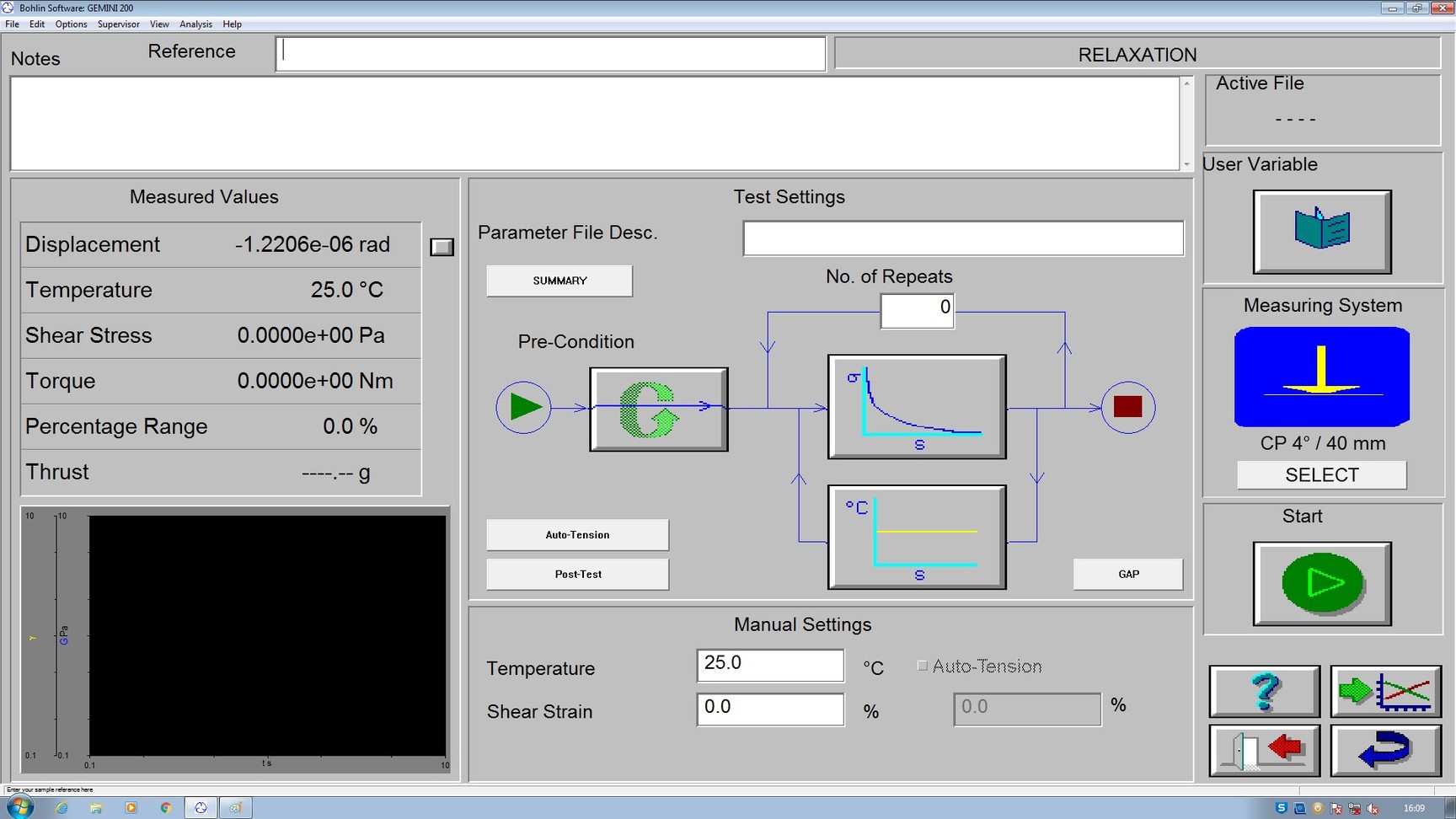Viewport: 1456px width, 819px height.
Task: Click the go-to-analysis graph icon
Action: [x=1386, y=691]
